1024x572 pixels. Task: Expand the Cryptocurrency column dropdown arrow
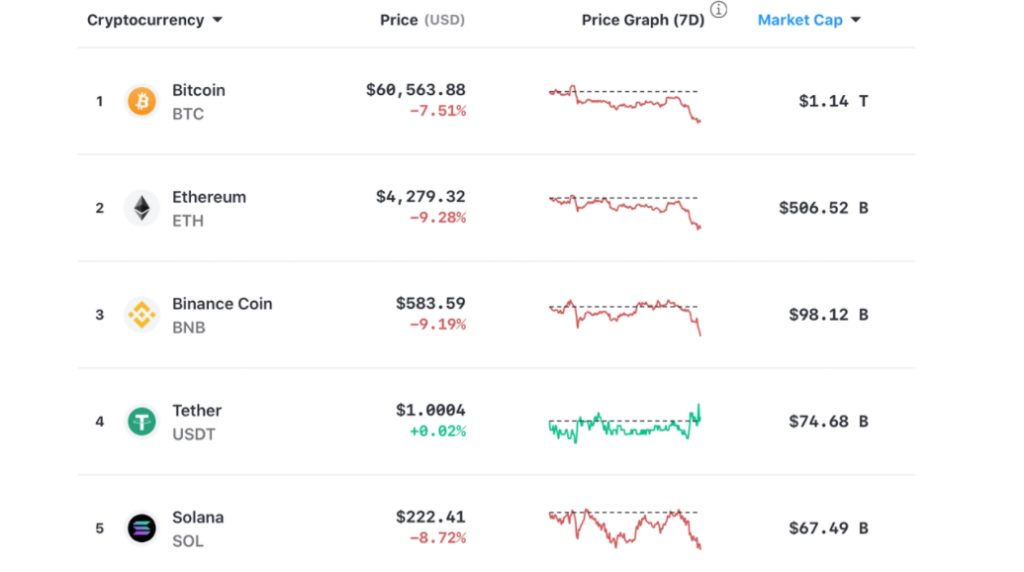(x=217, y=20)
